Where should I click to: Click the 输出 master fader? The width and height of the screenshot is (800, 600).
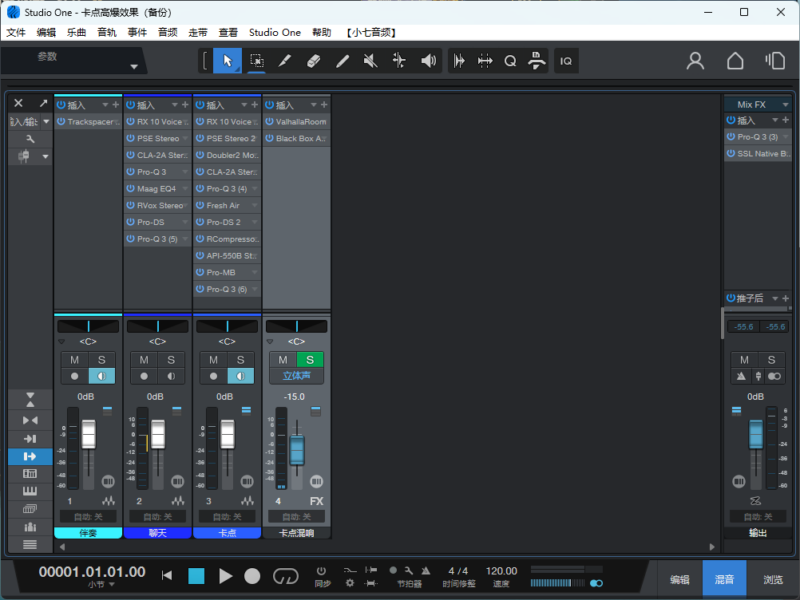tap(756, 434)
